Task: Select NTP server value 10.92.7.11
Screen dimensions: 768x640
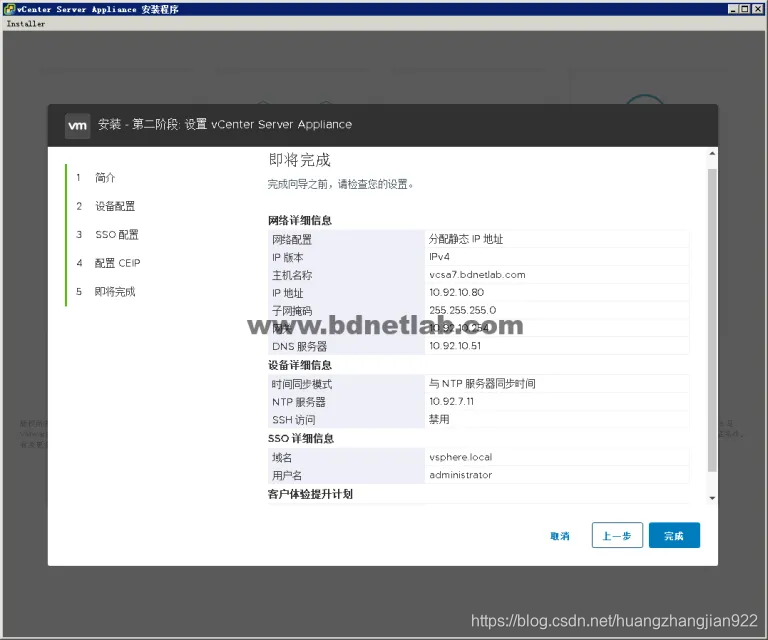Action: [452, 401]
